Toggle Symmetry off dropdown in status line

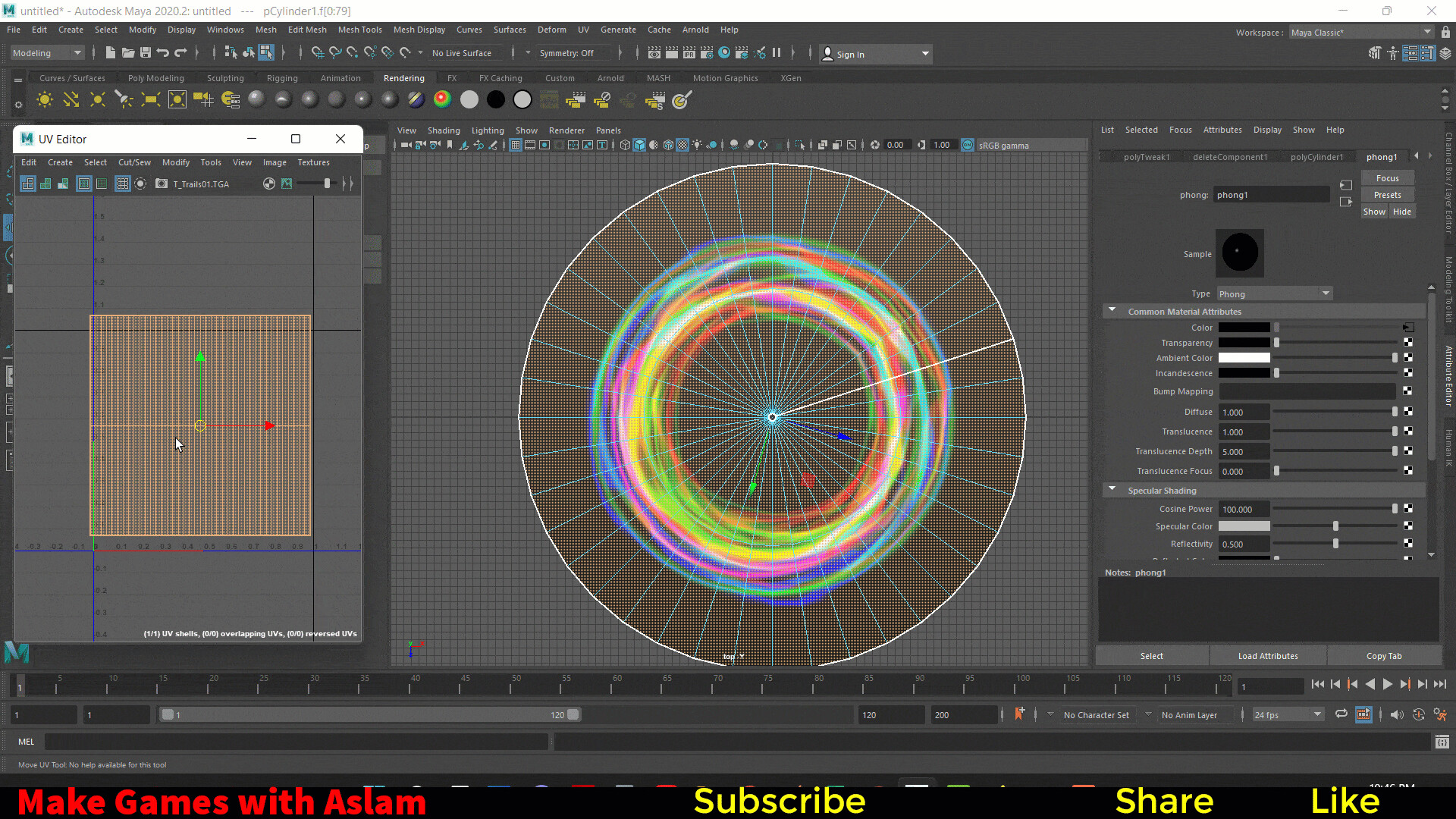pyautogui.click(x=574, y=52)
